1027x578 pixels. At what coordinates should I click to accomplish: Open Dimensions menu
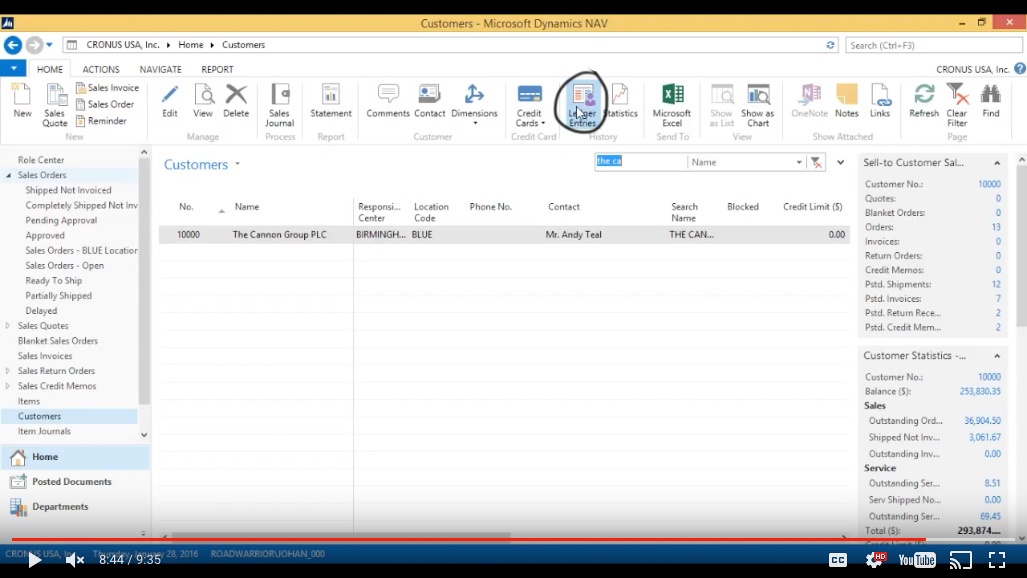coord(474,105)
